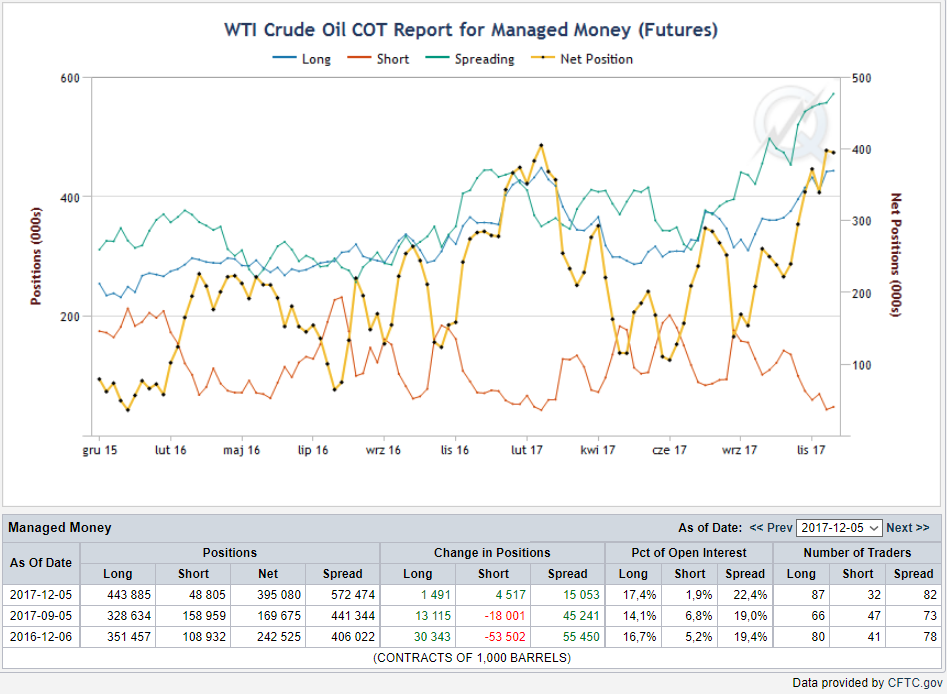Open the CFTC.gov data source link
The image size is (947, 694).
coord(915,683)
